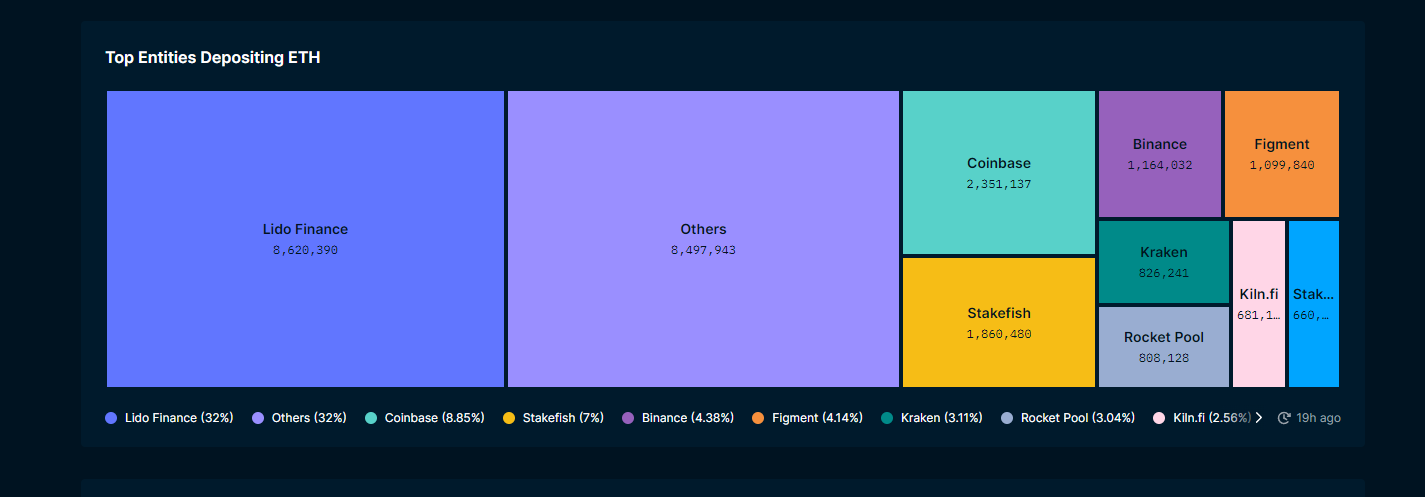
Task: Select the teal Coinbase treemap tile
Action: [998, 172]
